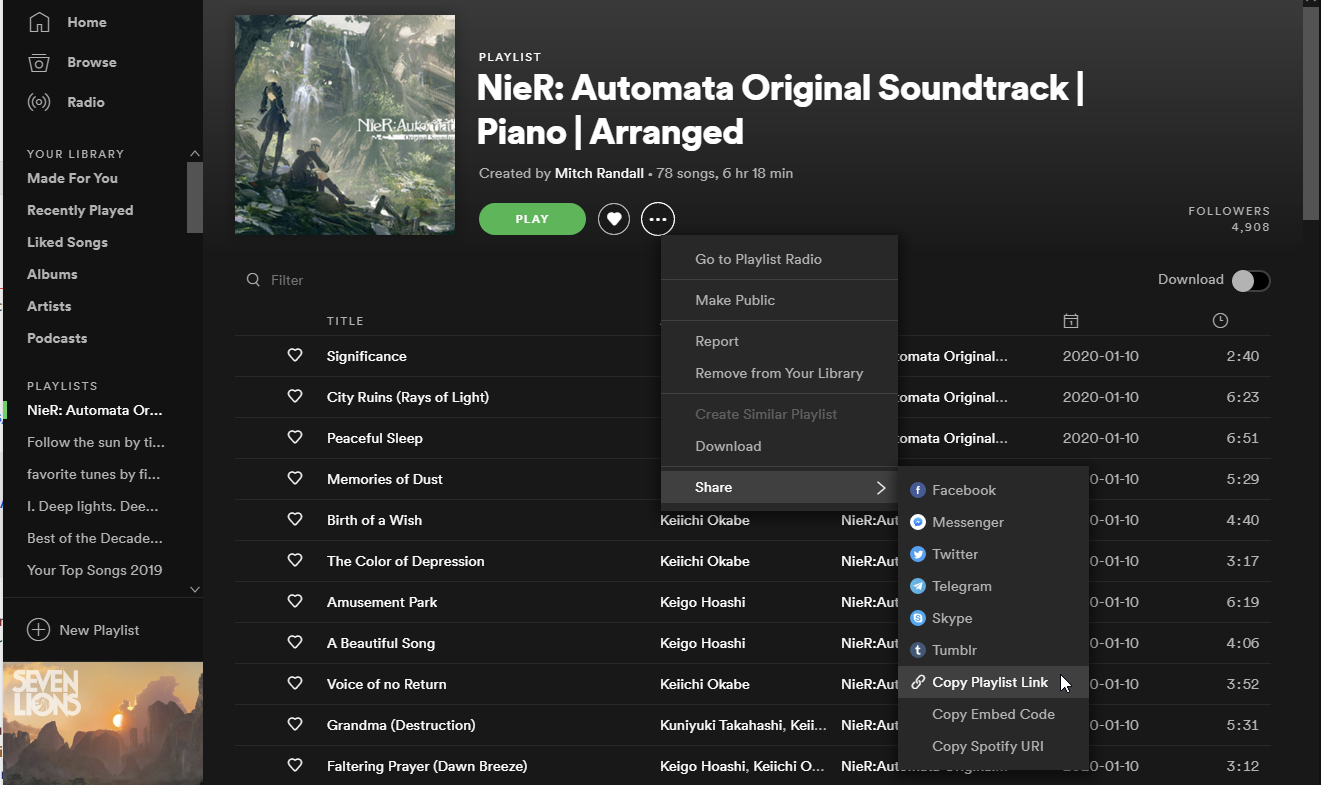This screenshot has height=785, width=1321.
Task: Click the link icon beside Copy Playlist Link
Action: click(918, 682)
